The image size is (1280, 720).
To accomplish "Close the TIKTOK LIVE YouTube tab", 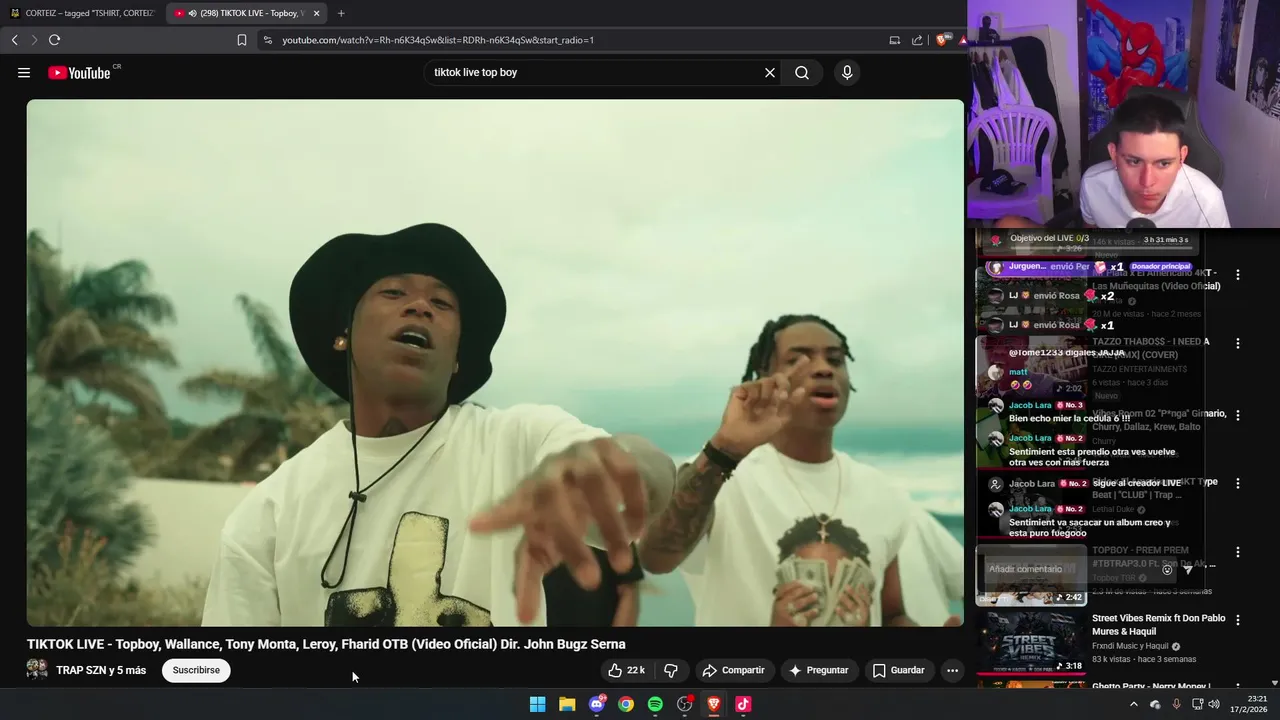I will pyautogui.click(x=317, y=13).
